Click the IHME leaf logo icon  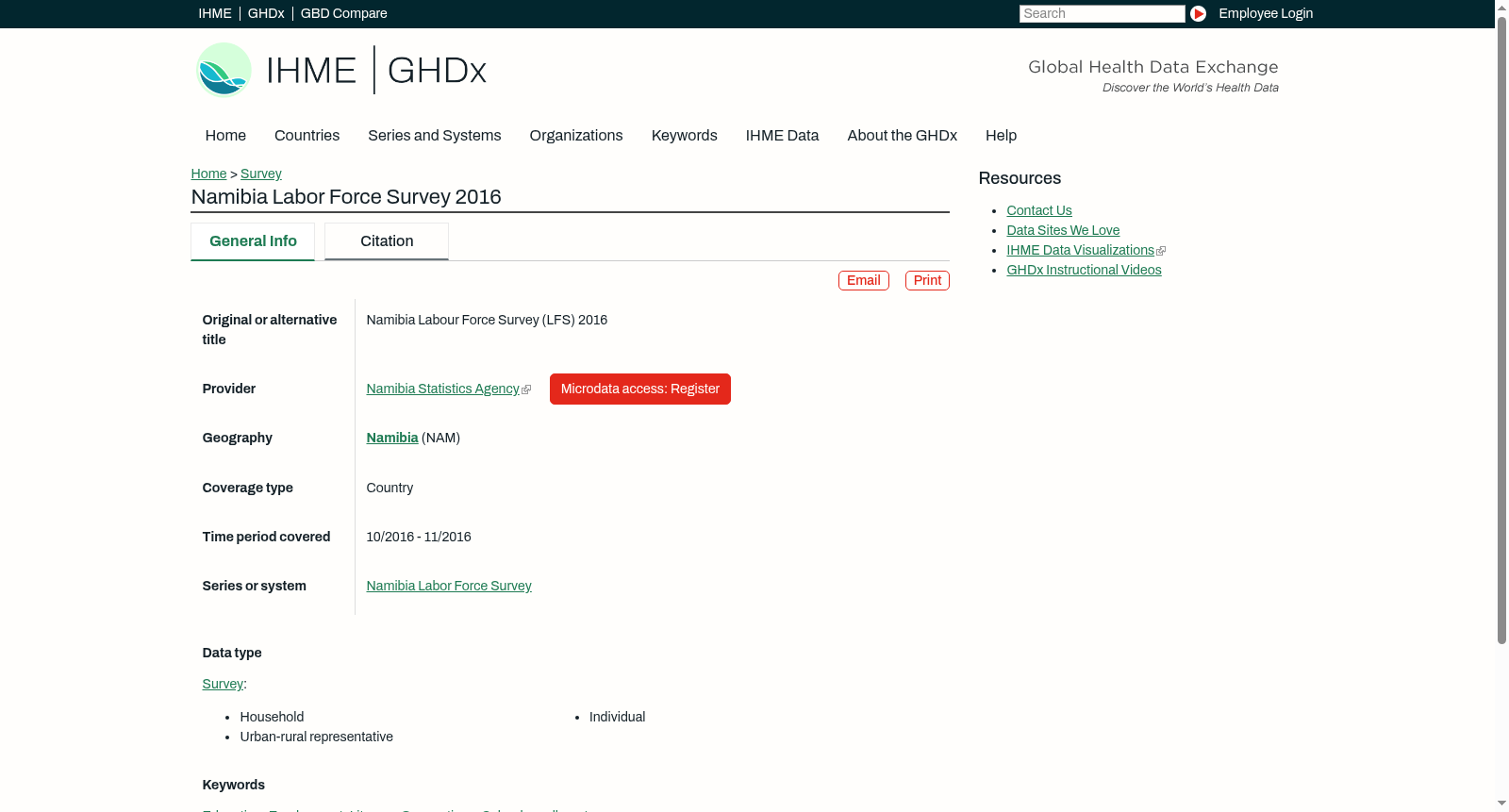(x=224, y=70)
